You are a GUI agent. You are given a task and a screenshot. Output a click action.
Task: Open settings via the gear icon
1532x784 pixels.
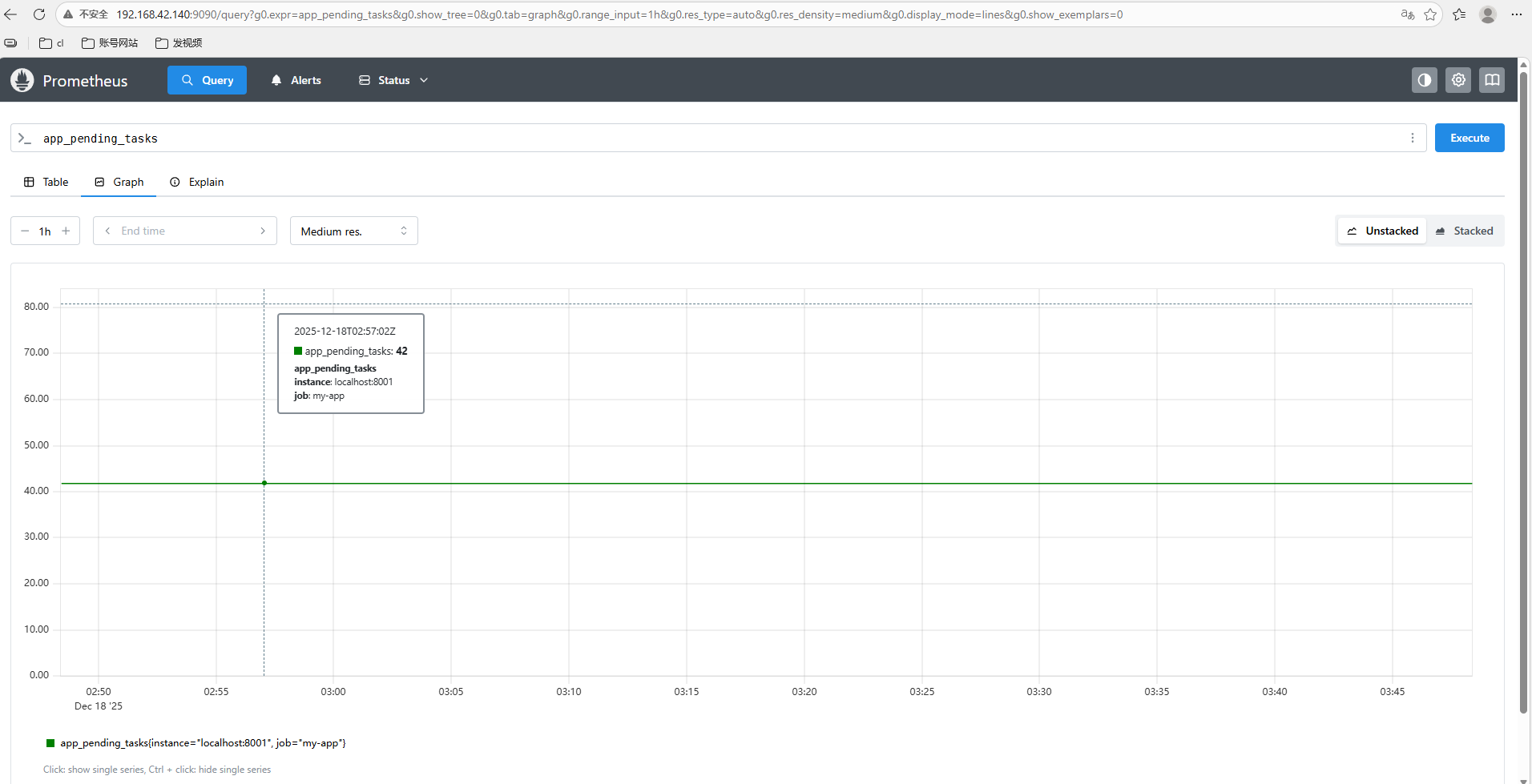coord(1457,80)
